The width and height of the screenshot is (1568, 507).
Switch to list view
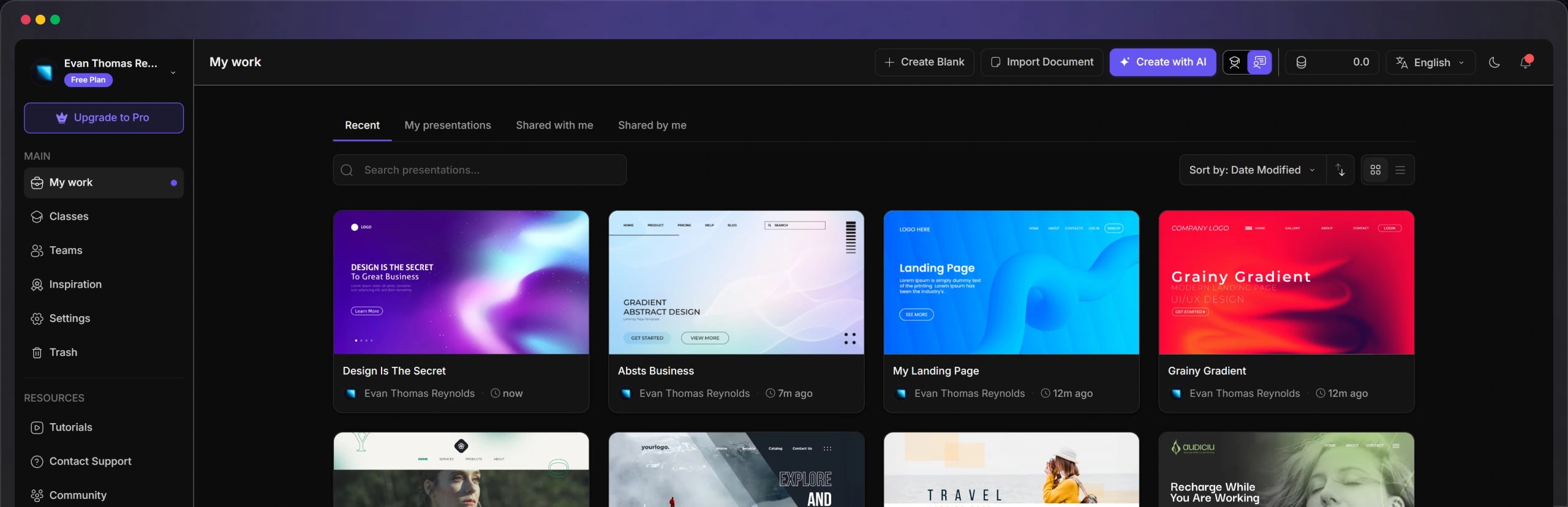pos(1400,170)
